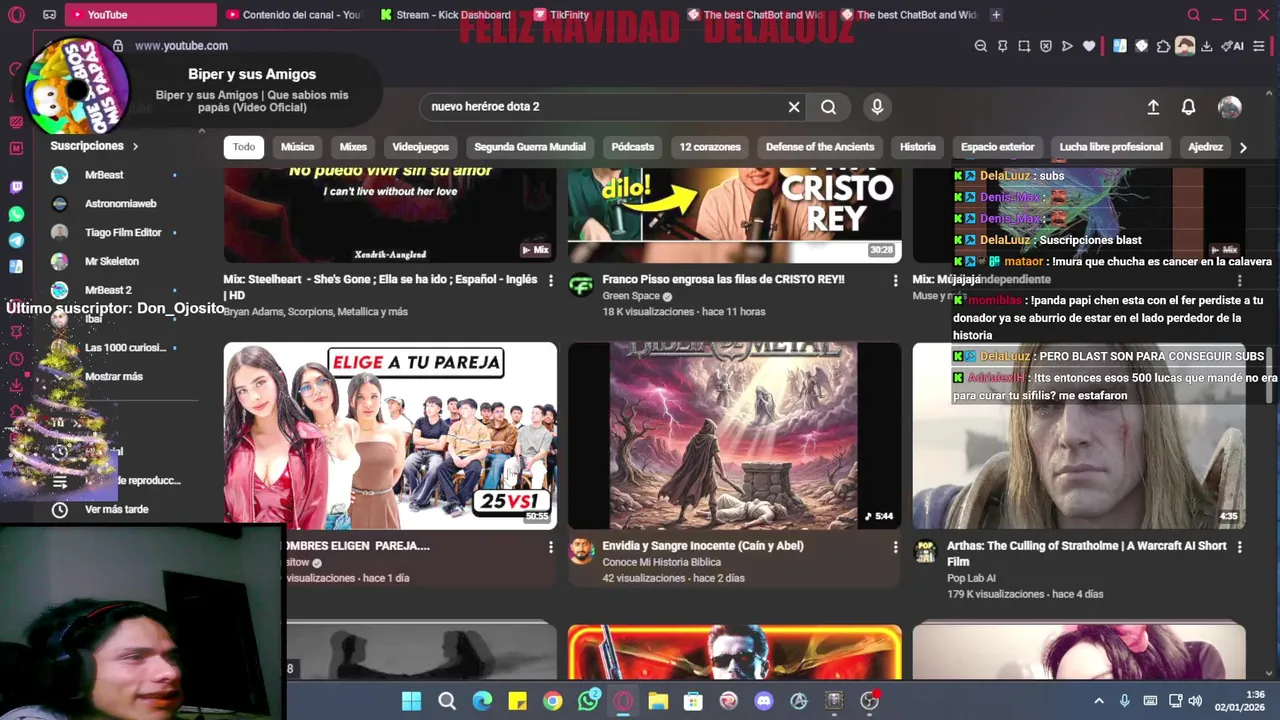Open options for Franco Pisso video

click(895, 281)
